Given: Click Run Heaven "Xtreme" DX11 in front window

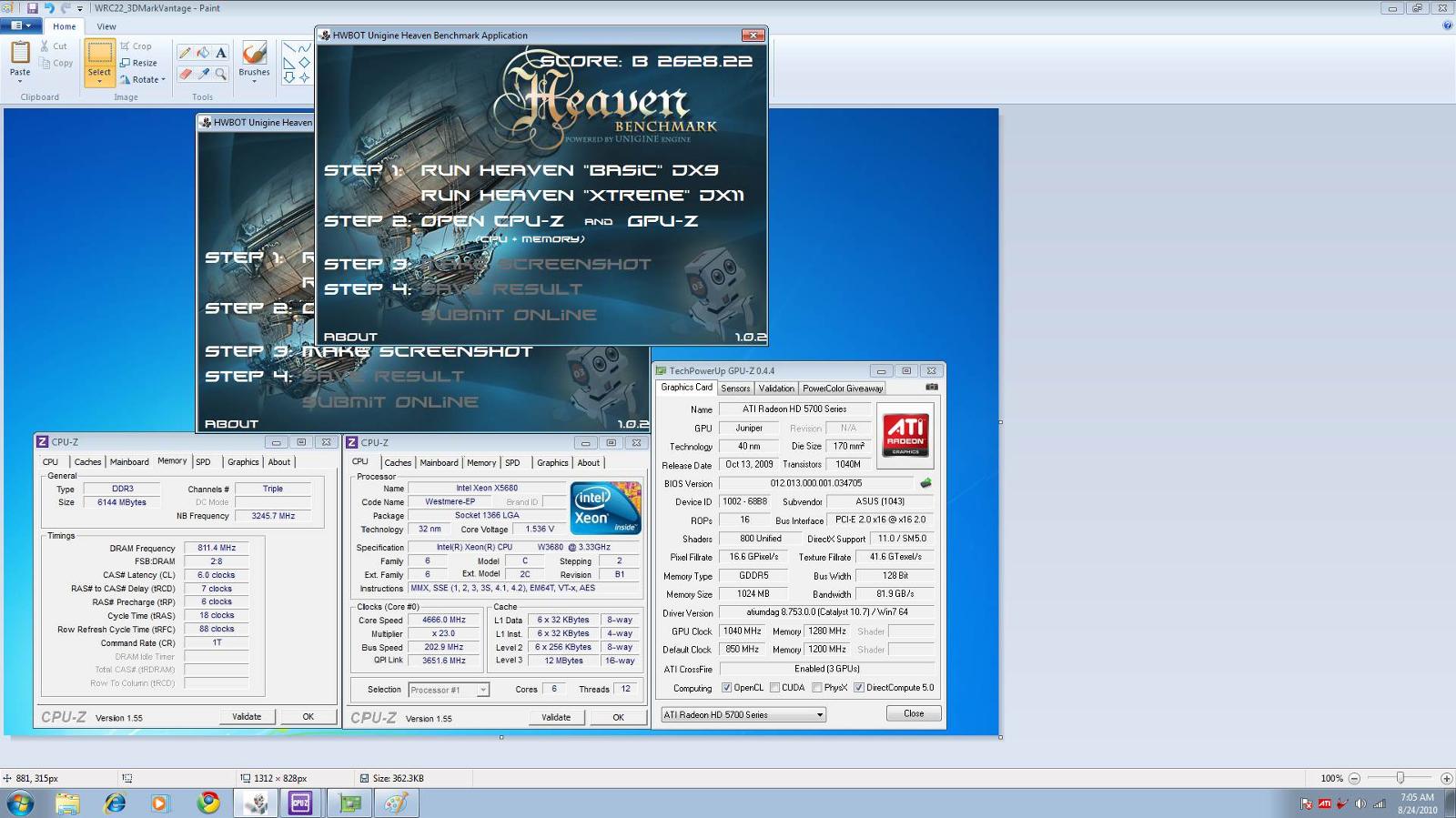Looking at the screenshot, I should click(582, 196).
